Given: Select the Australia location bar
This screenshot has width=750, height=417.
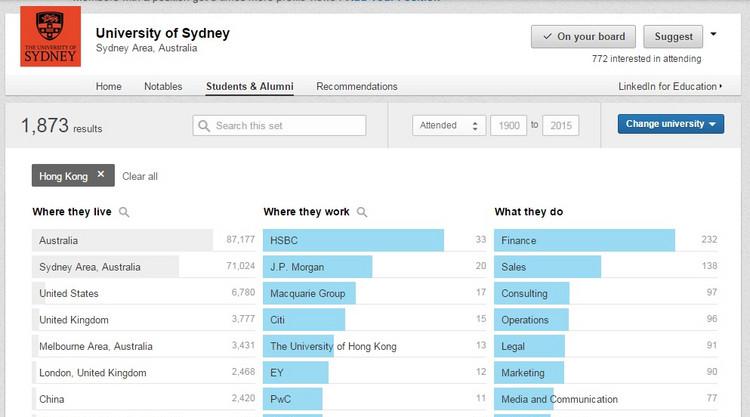Looking at the screenshot, I should point(143,240).
